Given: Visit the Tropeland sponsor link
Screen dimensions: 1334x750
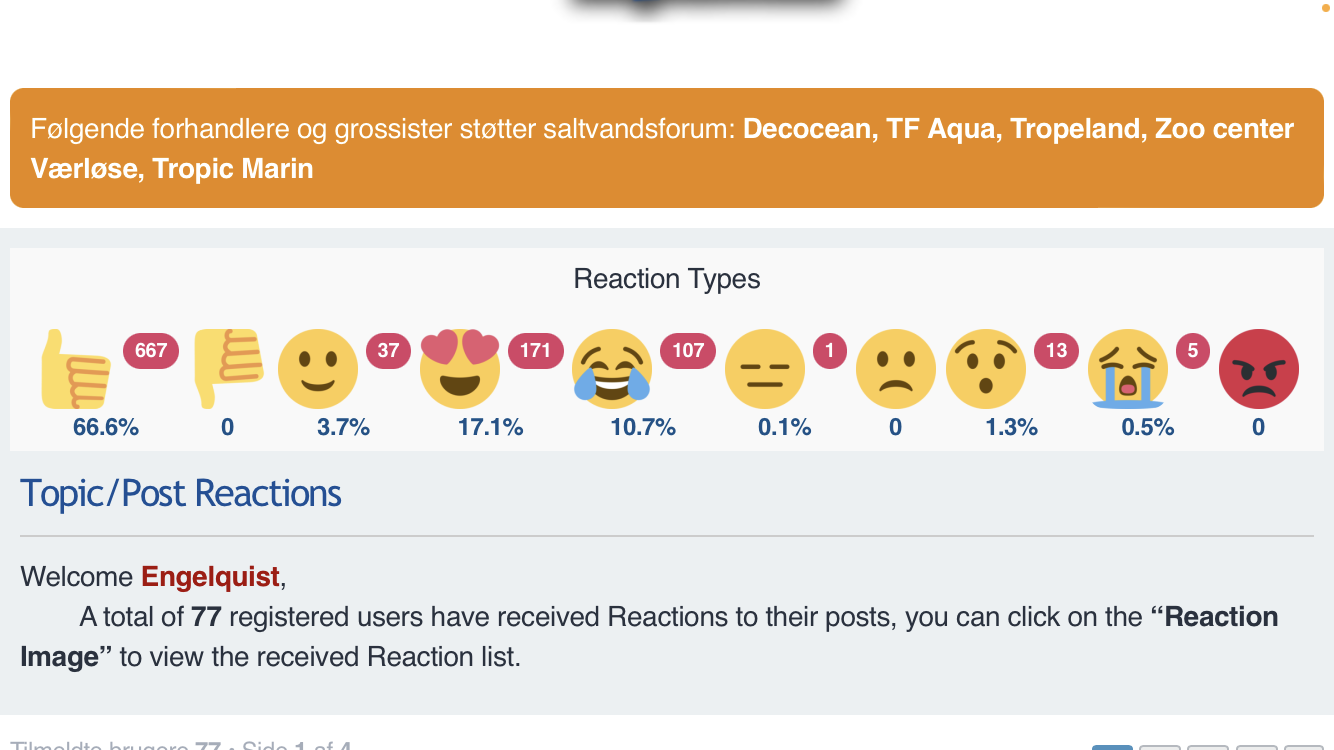Looking at the screenshot, I should 1075,129.
